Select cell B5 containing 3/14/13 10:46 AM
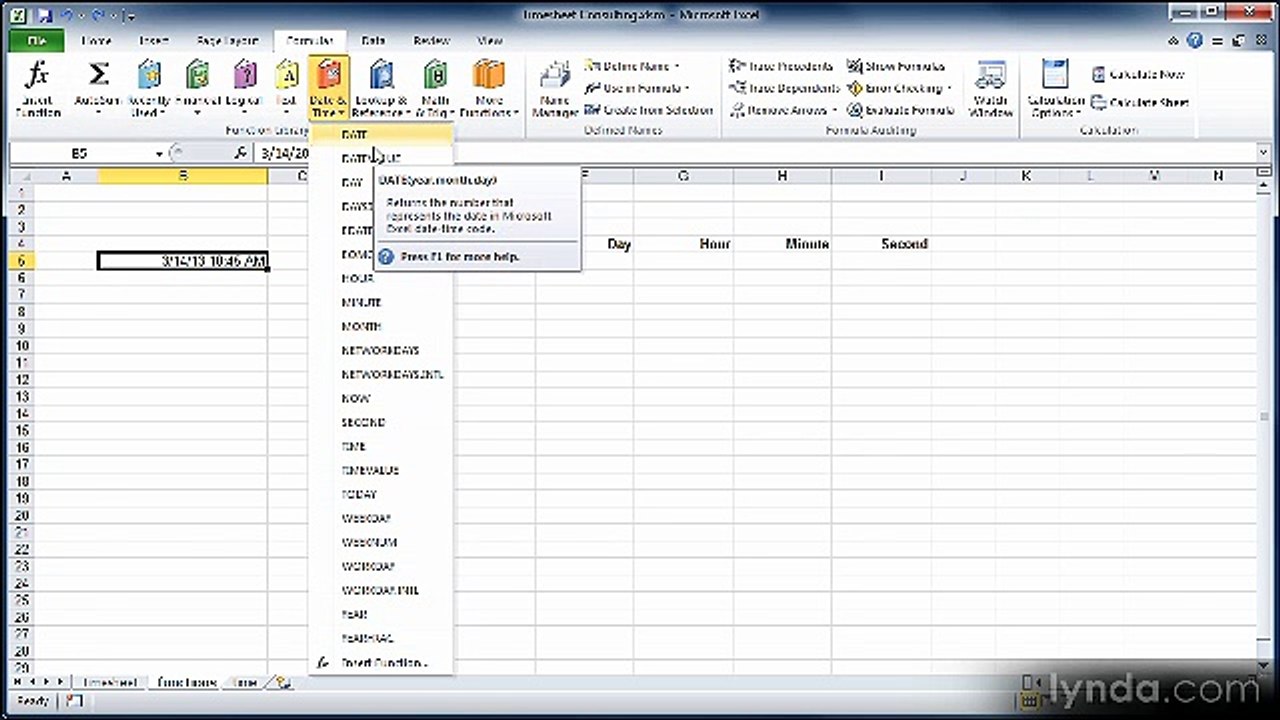Image resolution: width=1280 pixels, height=720 pixels. [x=183, y=261]
